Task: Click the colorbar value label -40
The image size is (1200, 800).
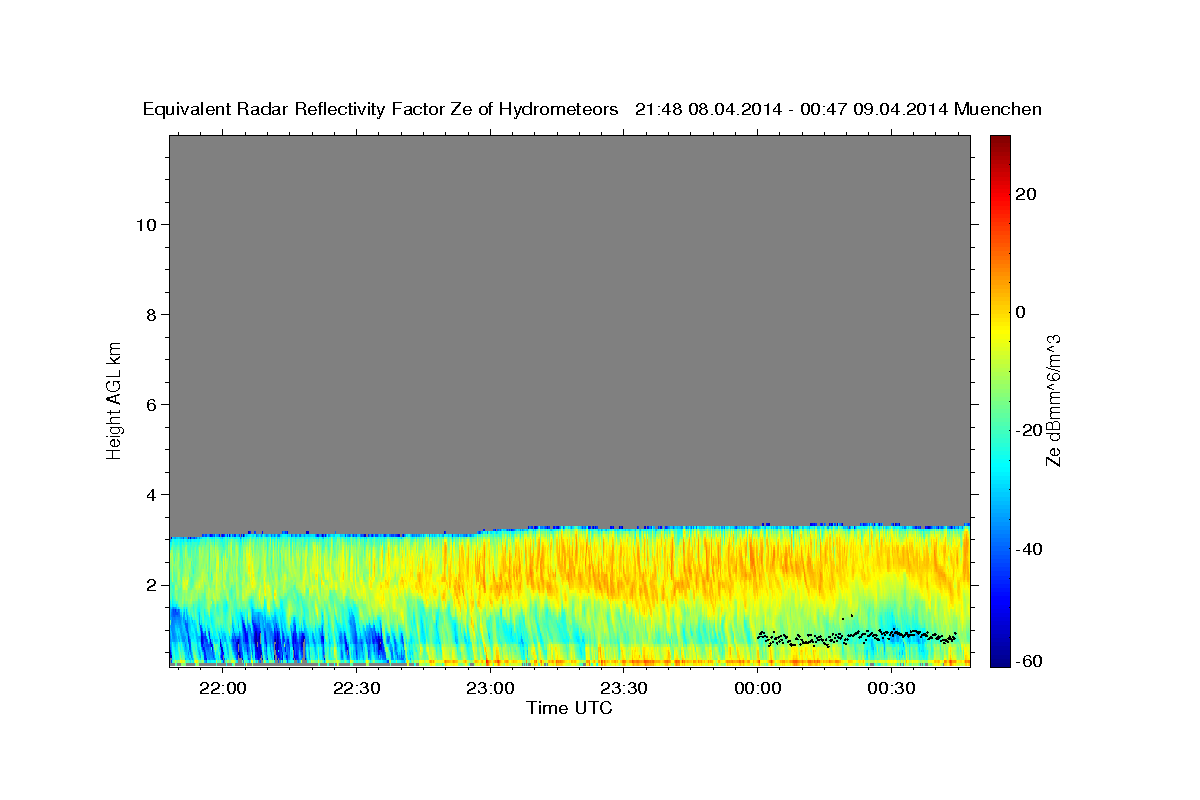Action: (1030, 549)
